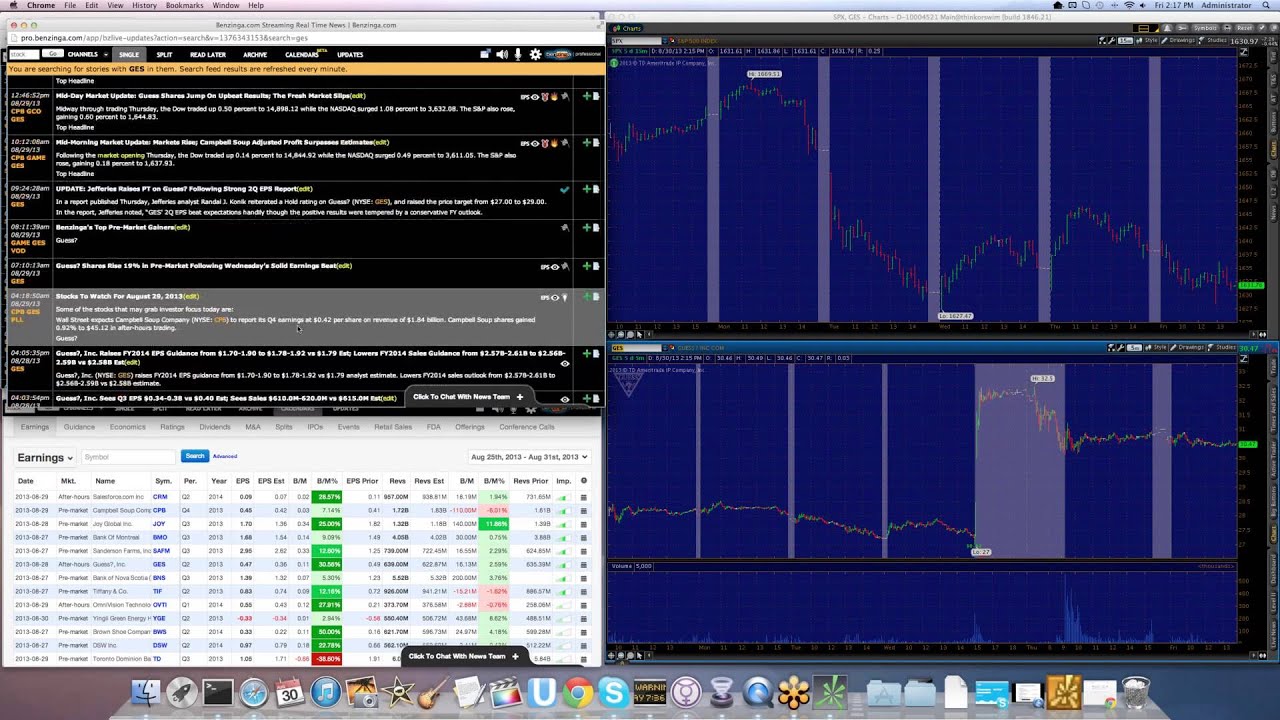The width and height of the screenshot is (1280, 720).
Task: Open the Window menu in menu bar
Action: 225,5
